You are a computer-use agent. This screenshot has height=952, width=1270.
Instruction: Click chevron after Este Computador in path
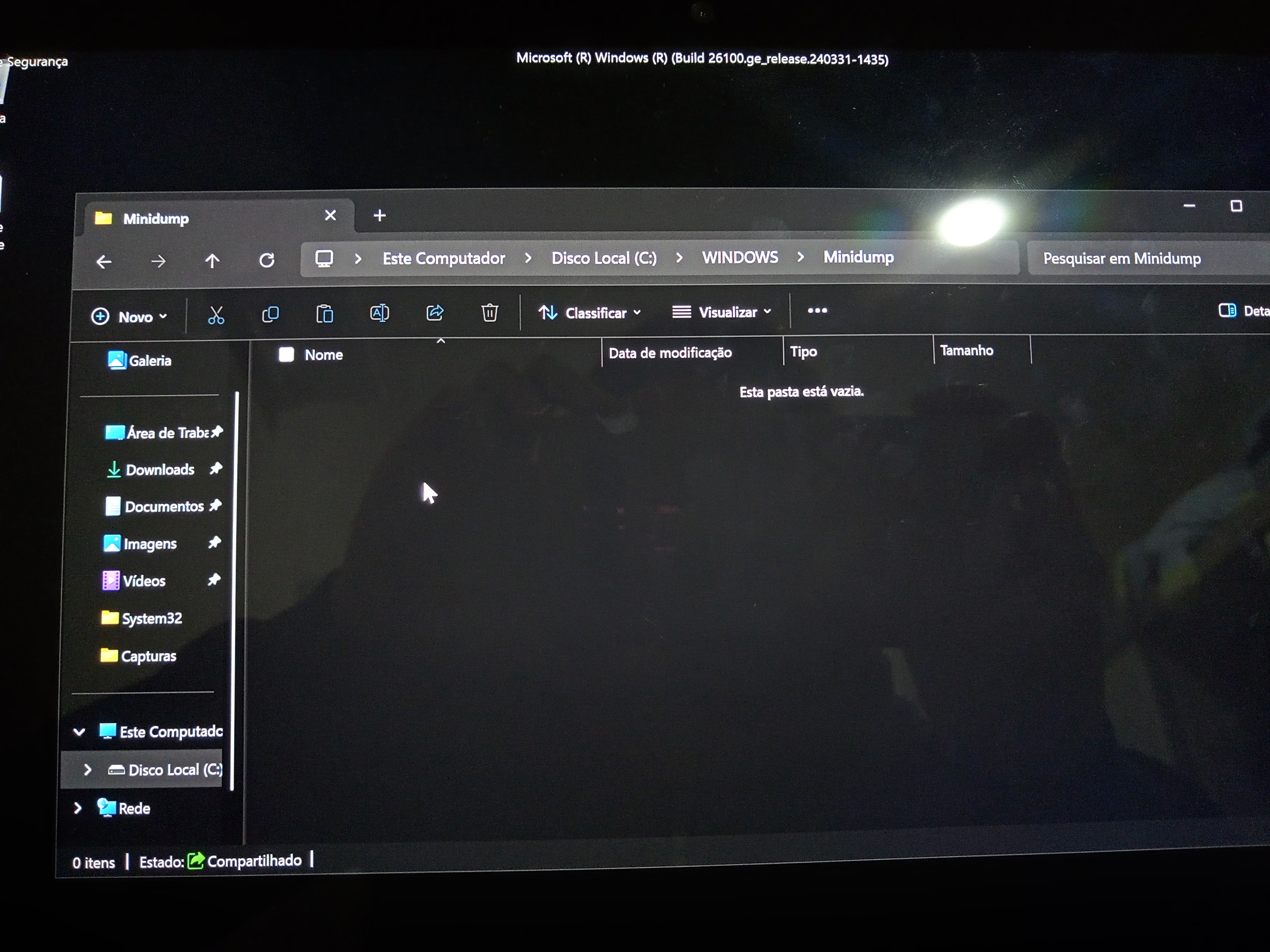[528, 258]
